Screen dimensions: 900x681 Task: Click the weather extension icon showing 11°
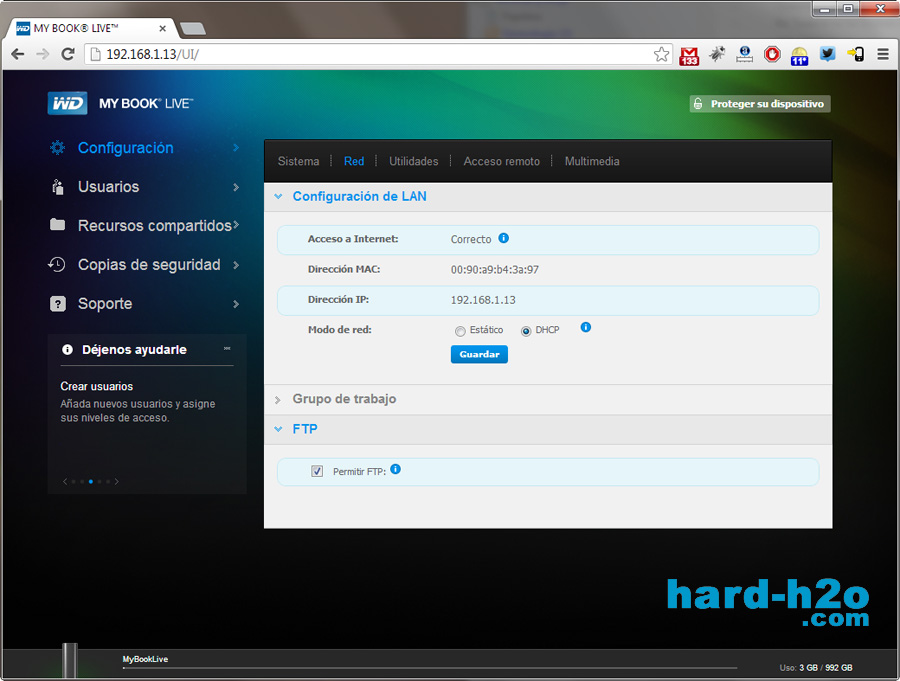click(800, 56)
